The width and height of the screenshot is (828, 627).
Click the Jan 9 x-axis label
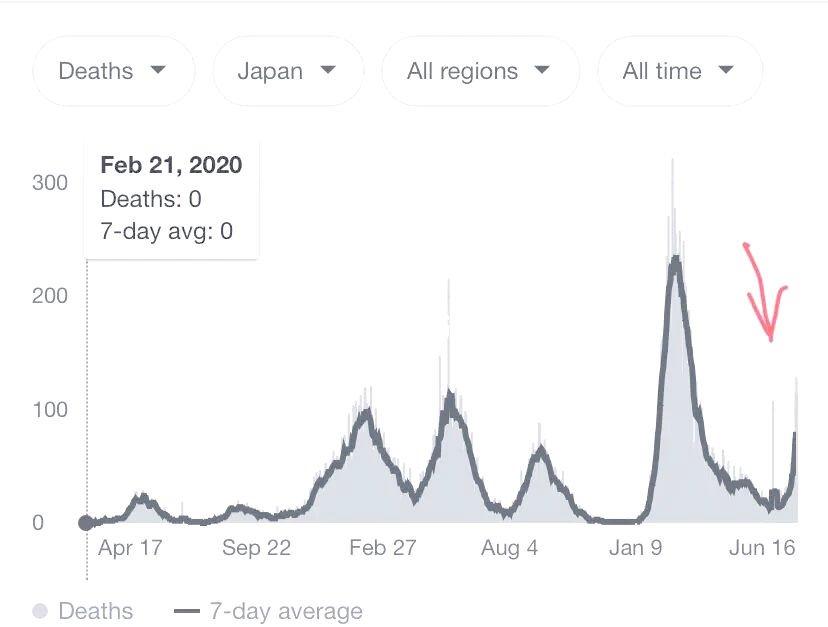coord(635,548)
